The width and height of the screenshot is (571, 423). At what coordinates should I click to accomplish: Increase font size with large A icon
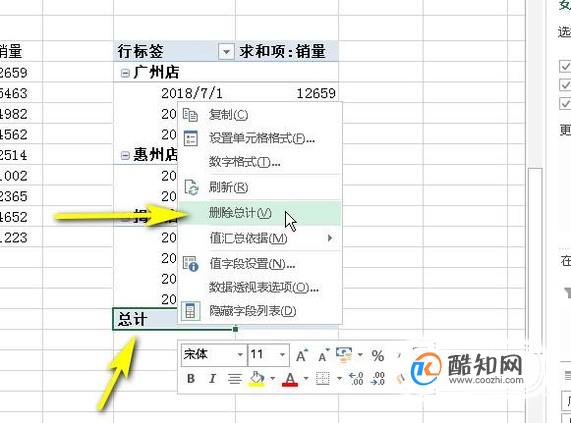pos(301,355)
